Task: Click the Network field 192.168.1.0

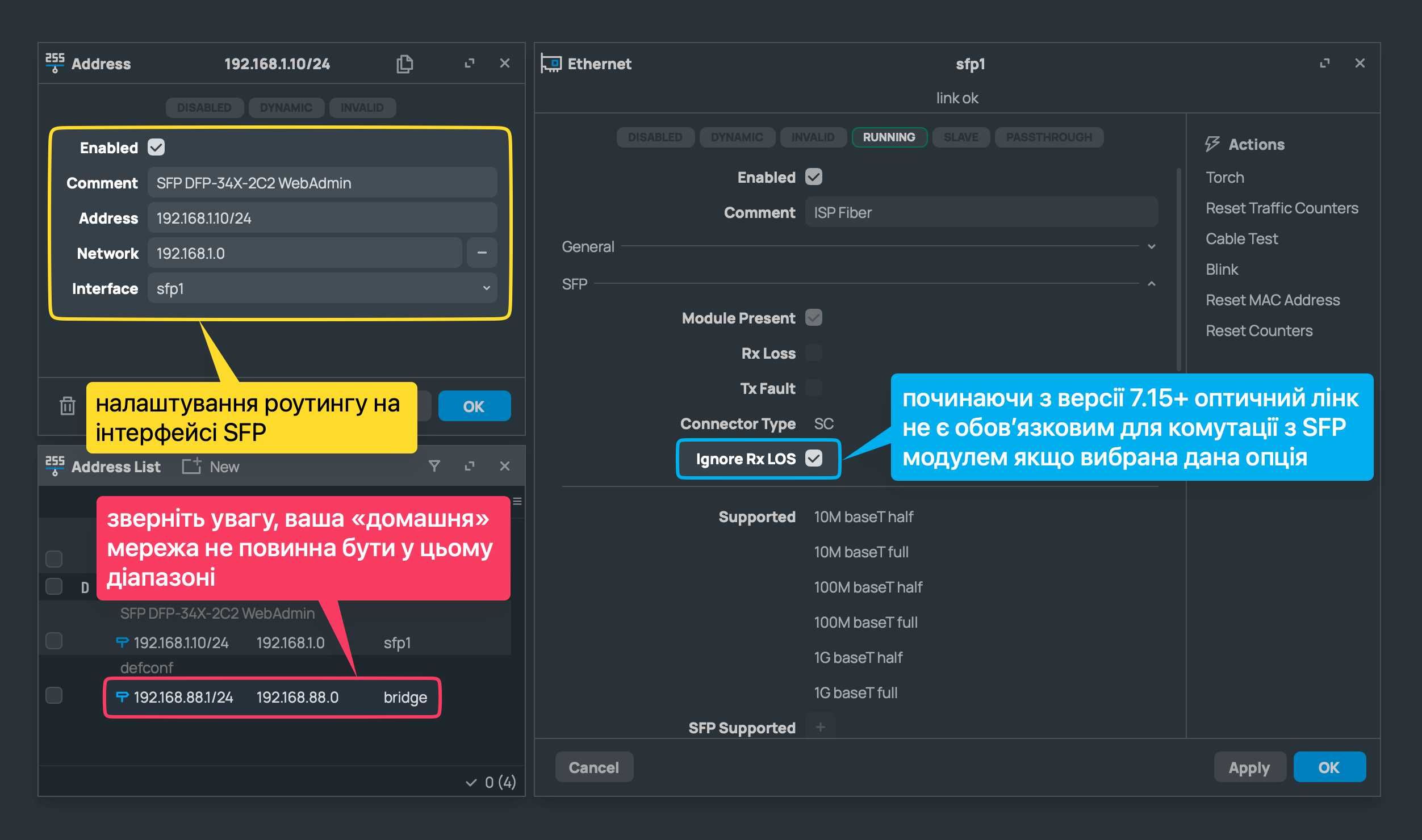Action: (x=304, y=253)
